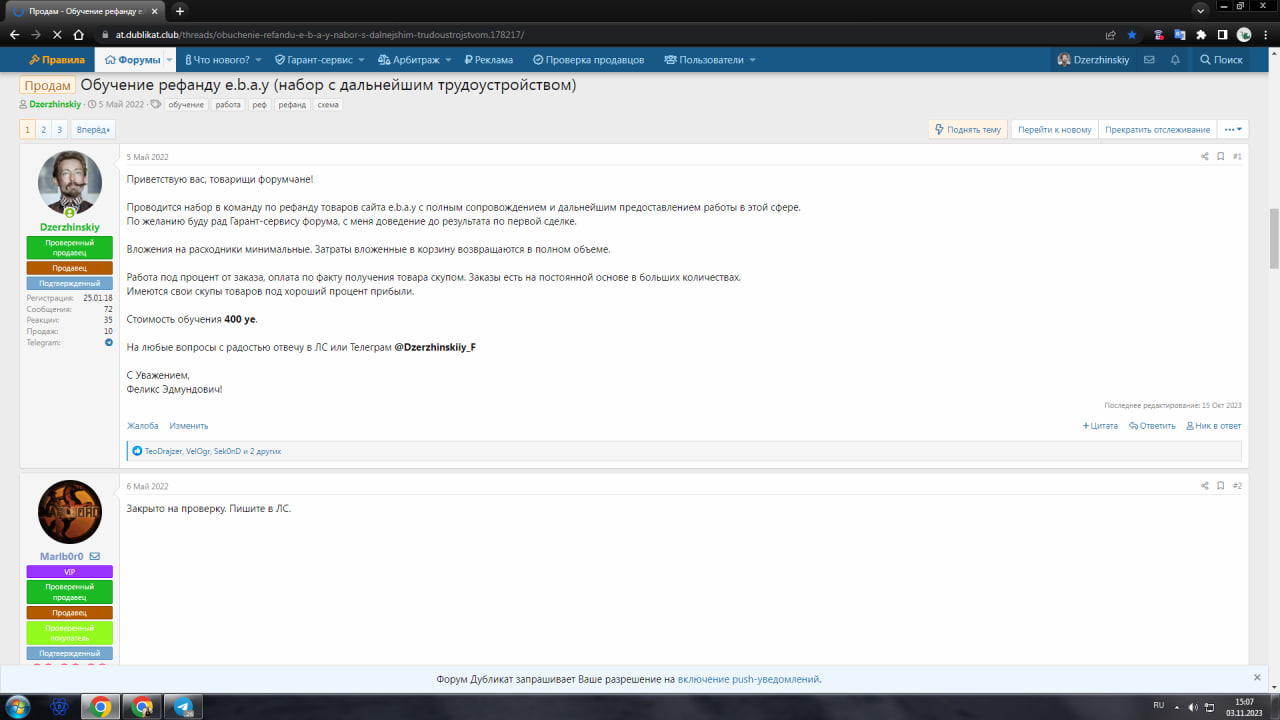Screen dimensions: 1280x720
Task: Share post #2 using the share icon
Action: coord(1204,486)
